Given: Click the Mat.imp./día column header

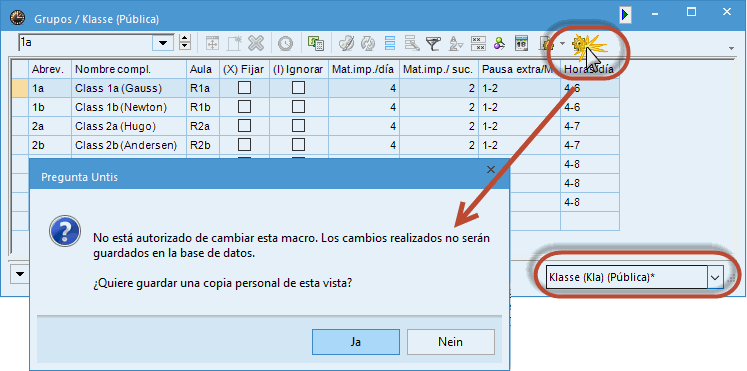Looking at the screenshot, I should point(364,69).
